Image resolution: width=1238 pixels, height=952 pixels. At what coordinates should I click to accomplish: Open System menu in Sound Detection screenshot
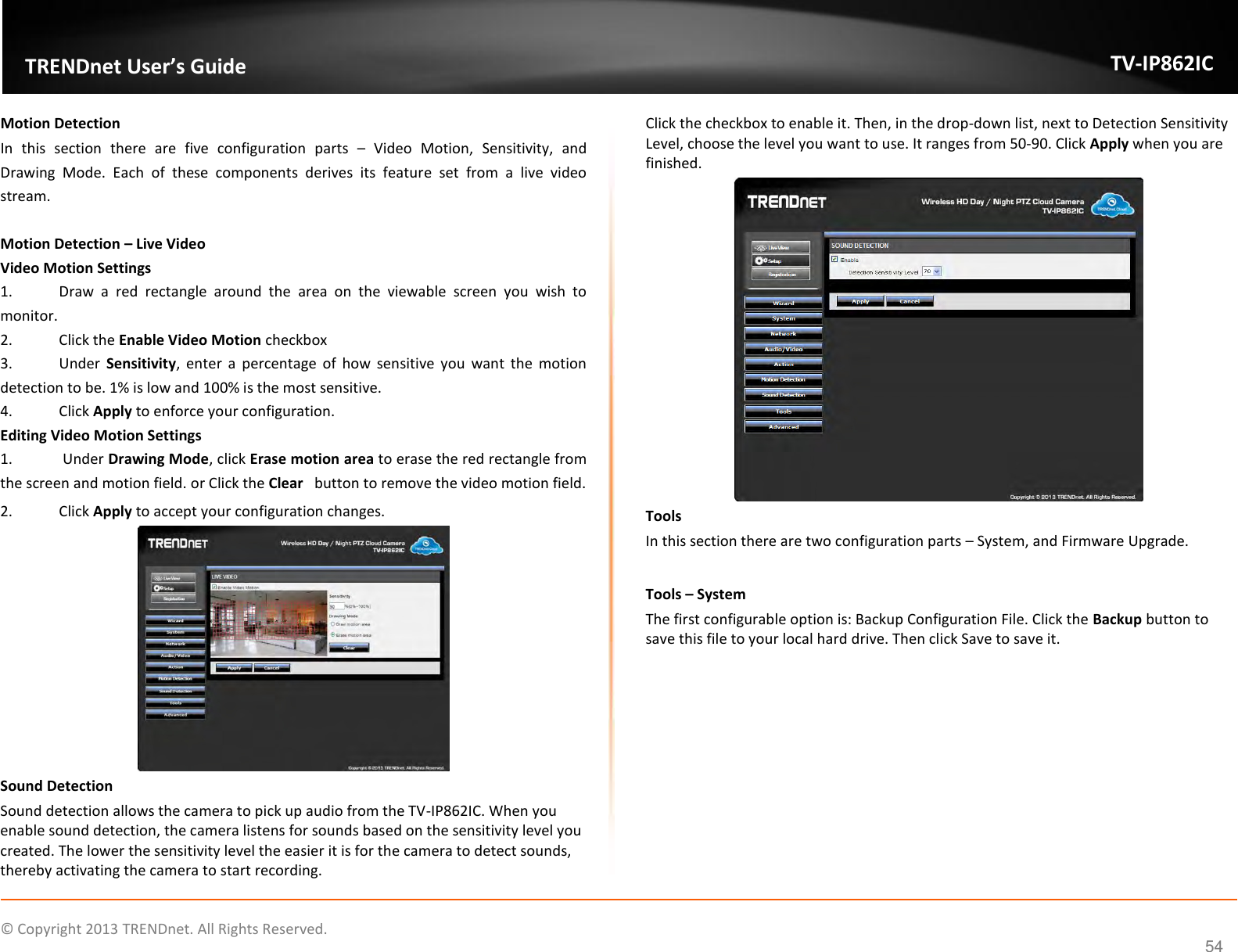tap(784, 318)
